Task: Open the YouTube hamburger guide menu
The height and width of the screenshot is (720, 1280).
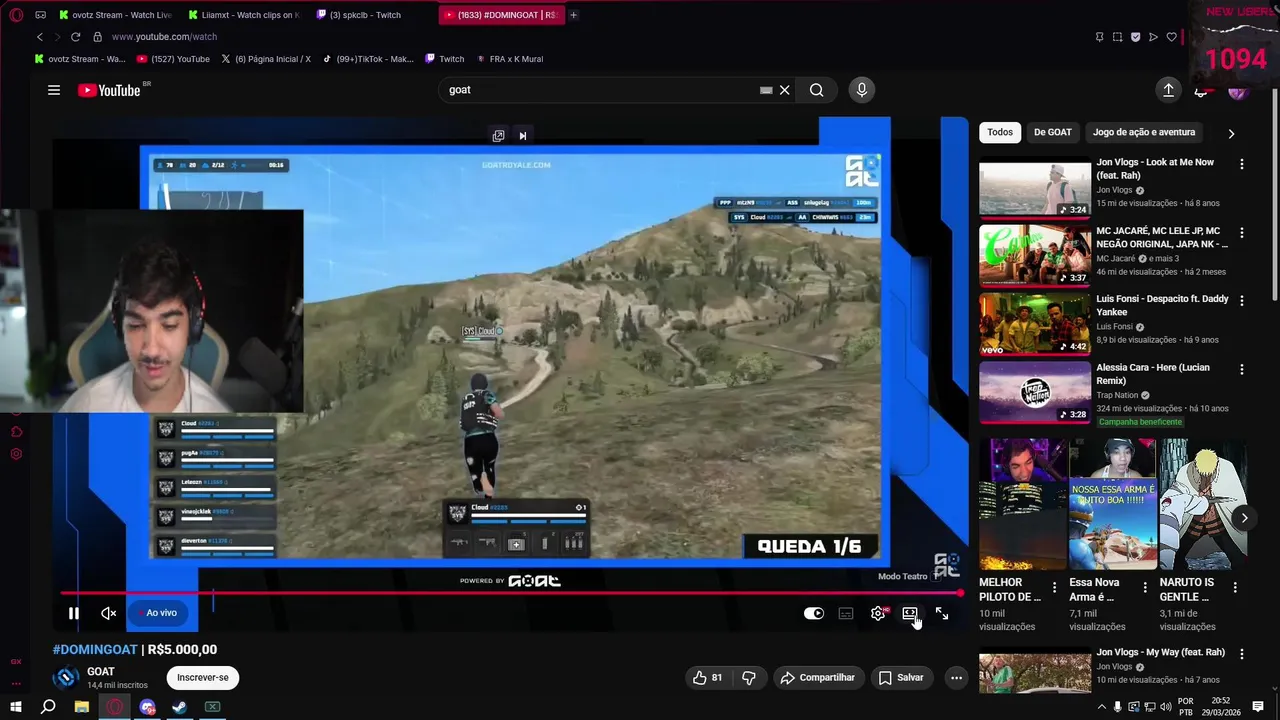Action: click(54, 90)
